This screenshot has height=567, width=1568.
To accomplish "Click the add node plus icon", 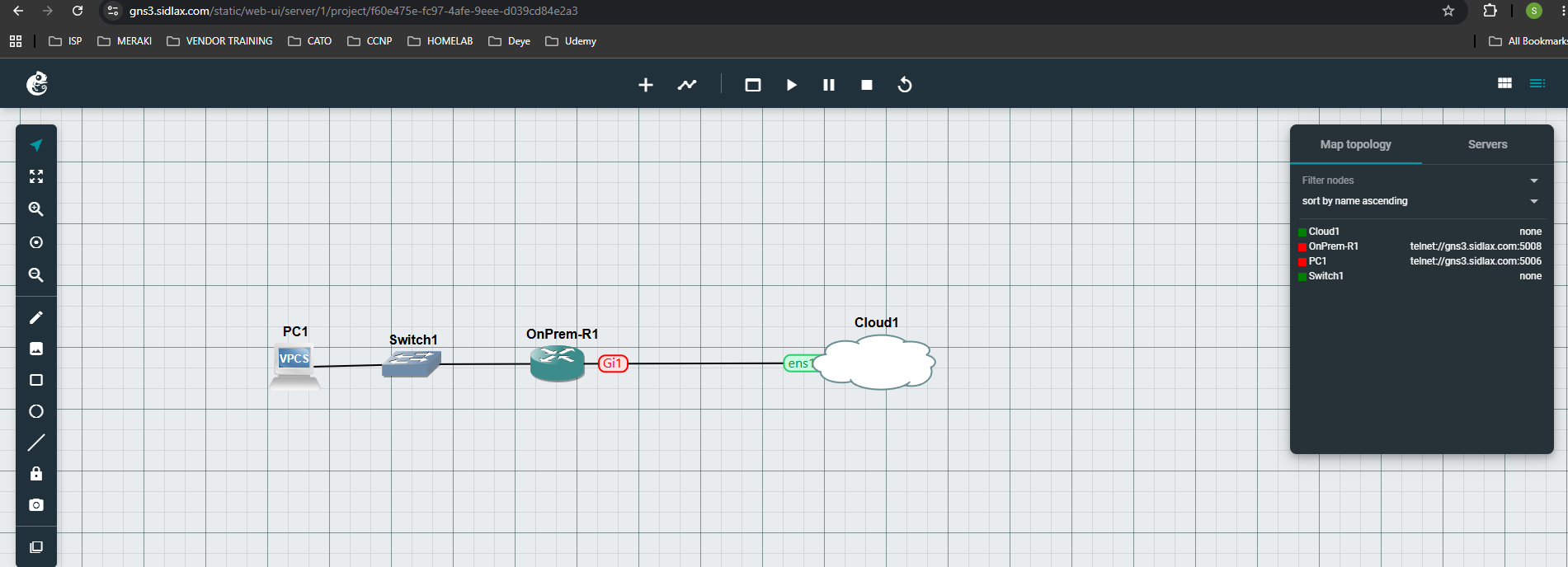I will (x=646, y=85).
